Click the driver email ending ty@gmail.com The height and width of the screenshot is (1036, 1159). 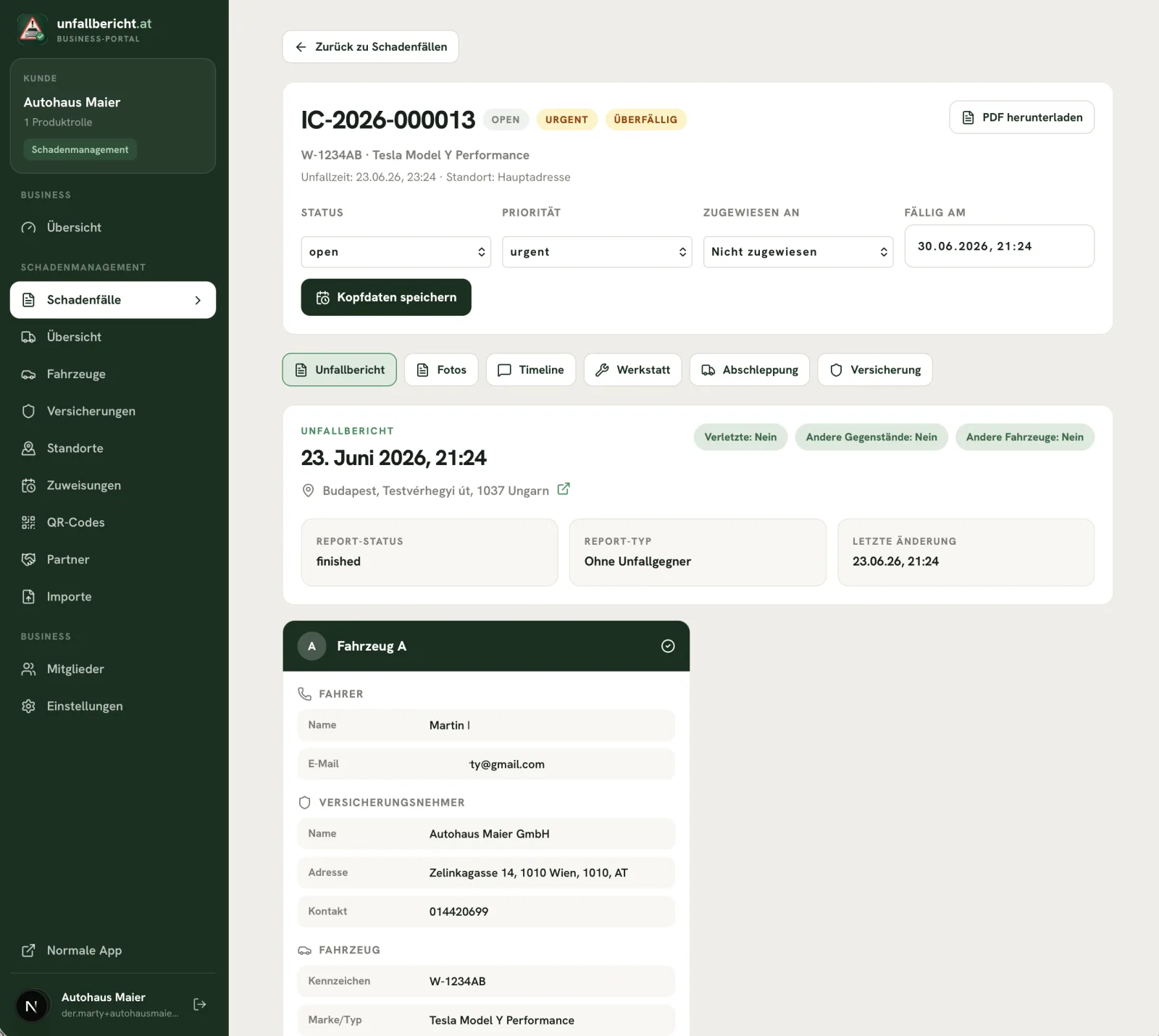[x=507, y=764]
